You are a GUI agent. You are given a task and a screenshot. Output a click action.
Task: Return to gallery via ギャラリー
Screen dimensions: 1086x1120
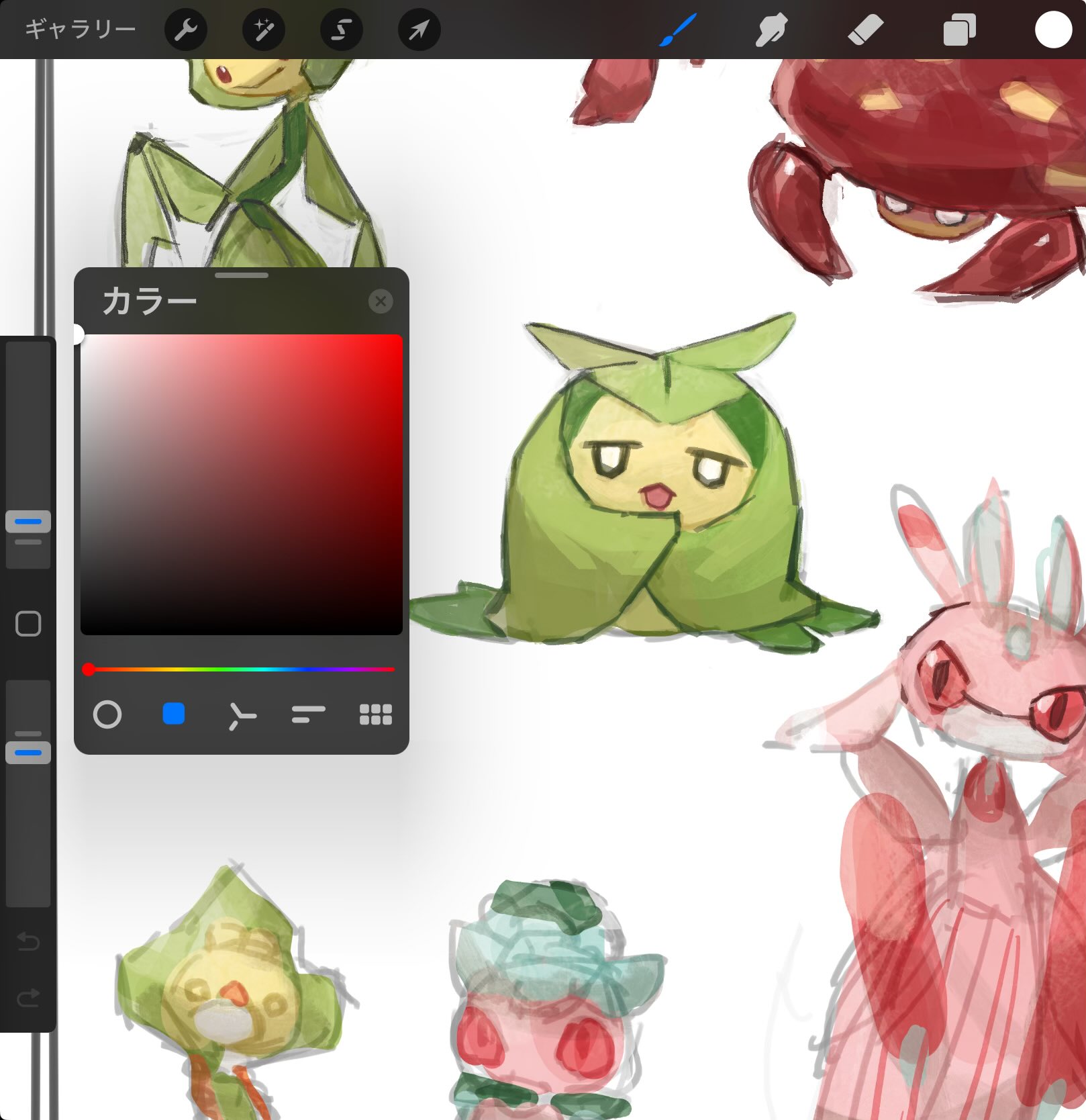pos(81,29)
